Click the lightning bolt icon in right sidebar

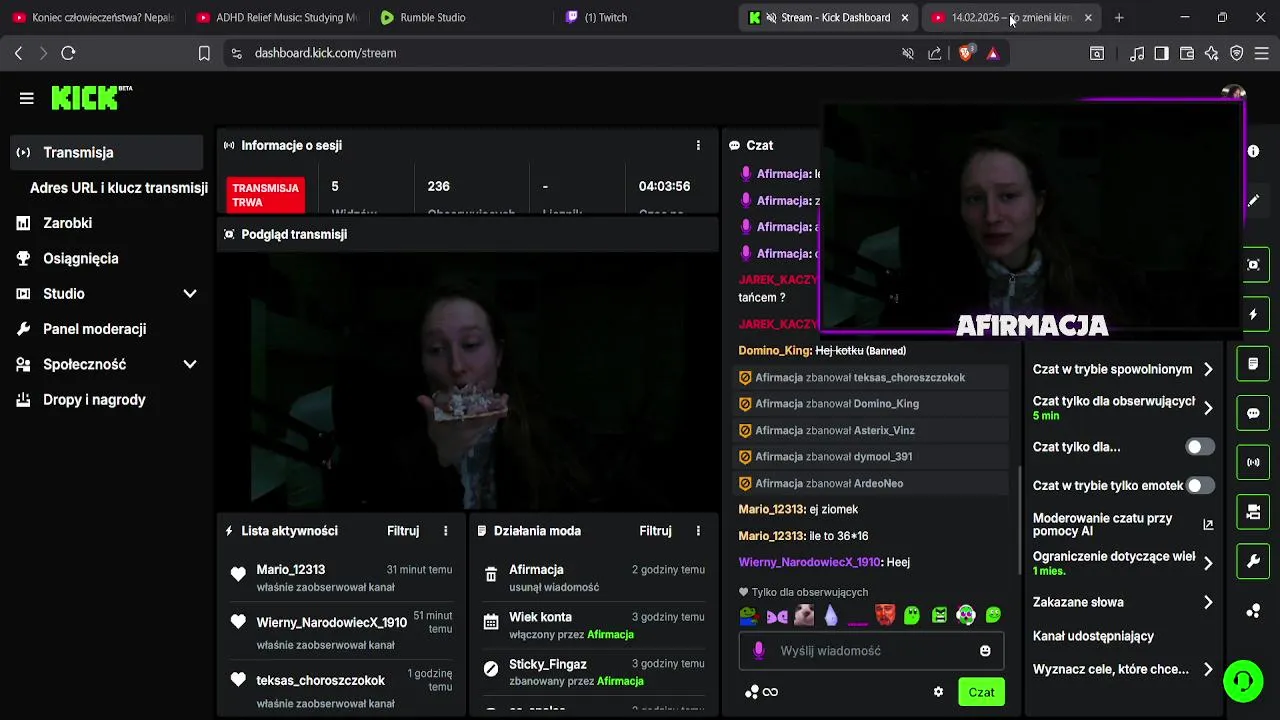(x=1253, y=314)
